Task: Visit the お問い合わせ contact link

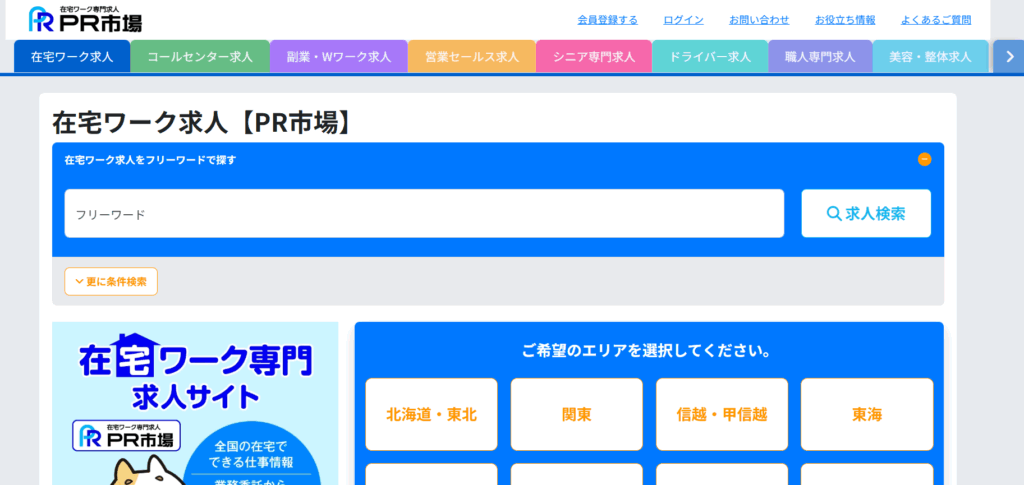Action: tap(759, 20)
